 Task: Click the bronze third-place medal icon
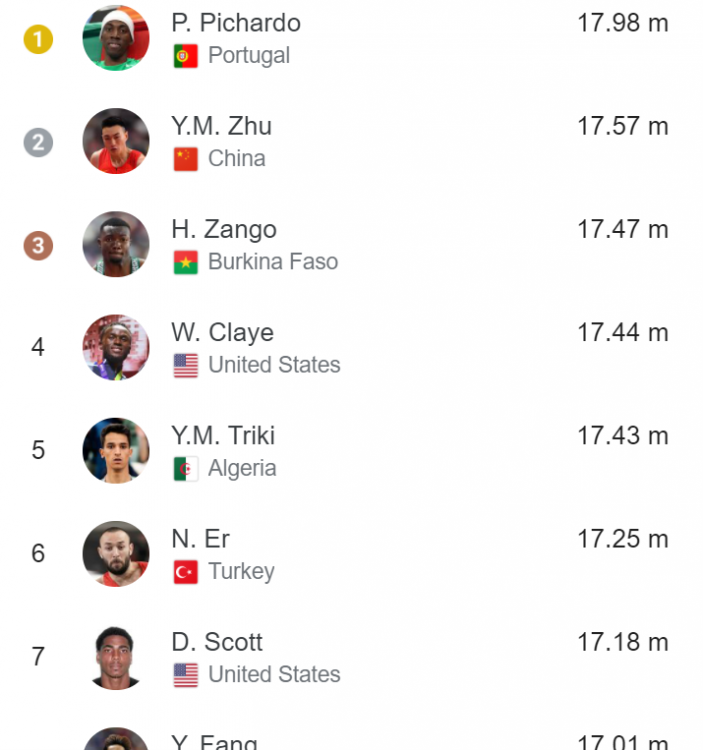coord(38,245)
